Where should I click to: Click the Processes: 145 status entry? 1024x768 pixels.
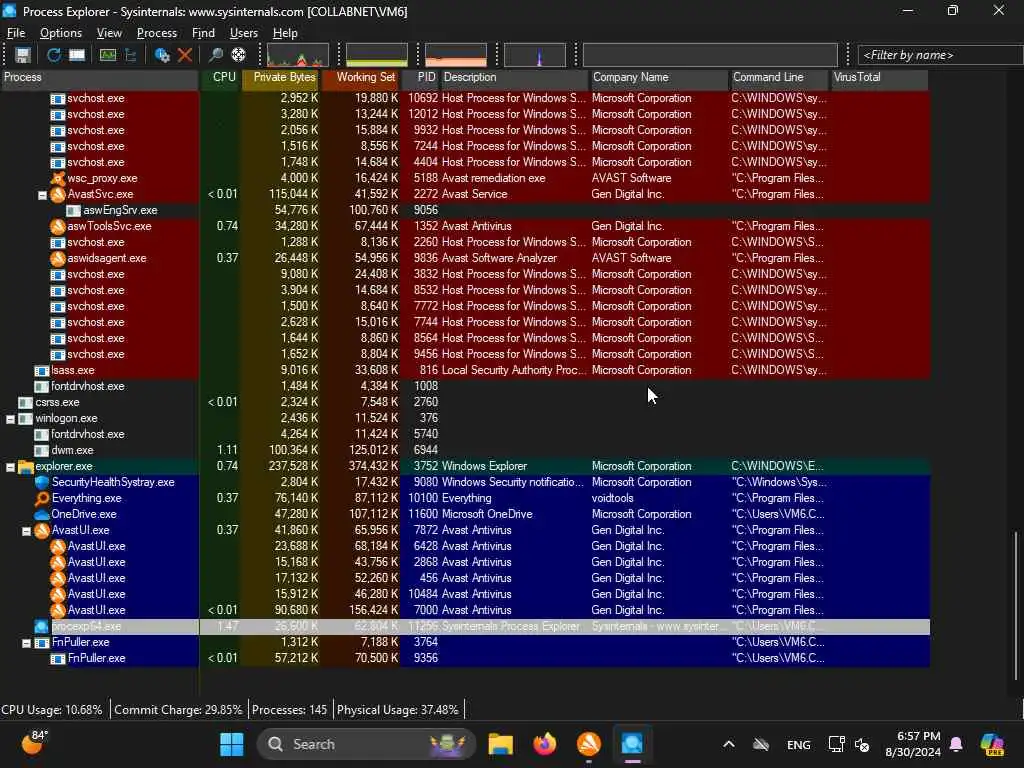[x=289, y=710]
